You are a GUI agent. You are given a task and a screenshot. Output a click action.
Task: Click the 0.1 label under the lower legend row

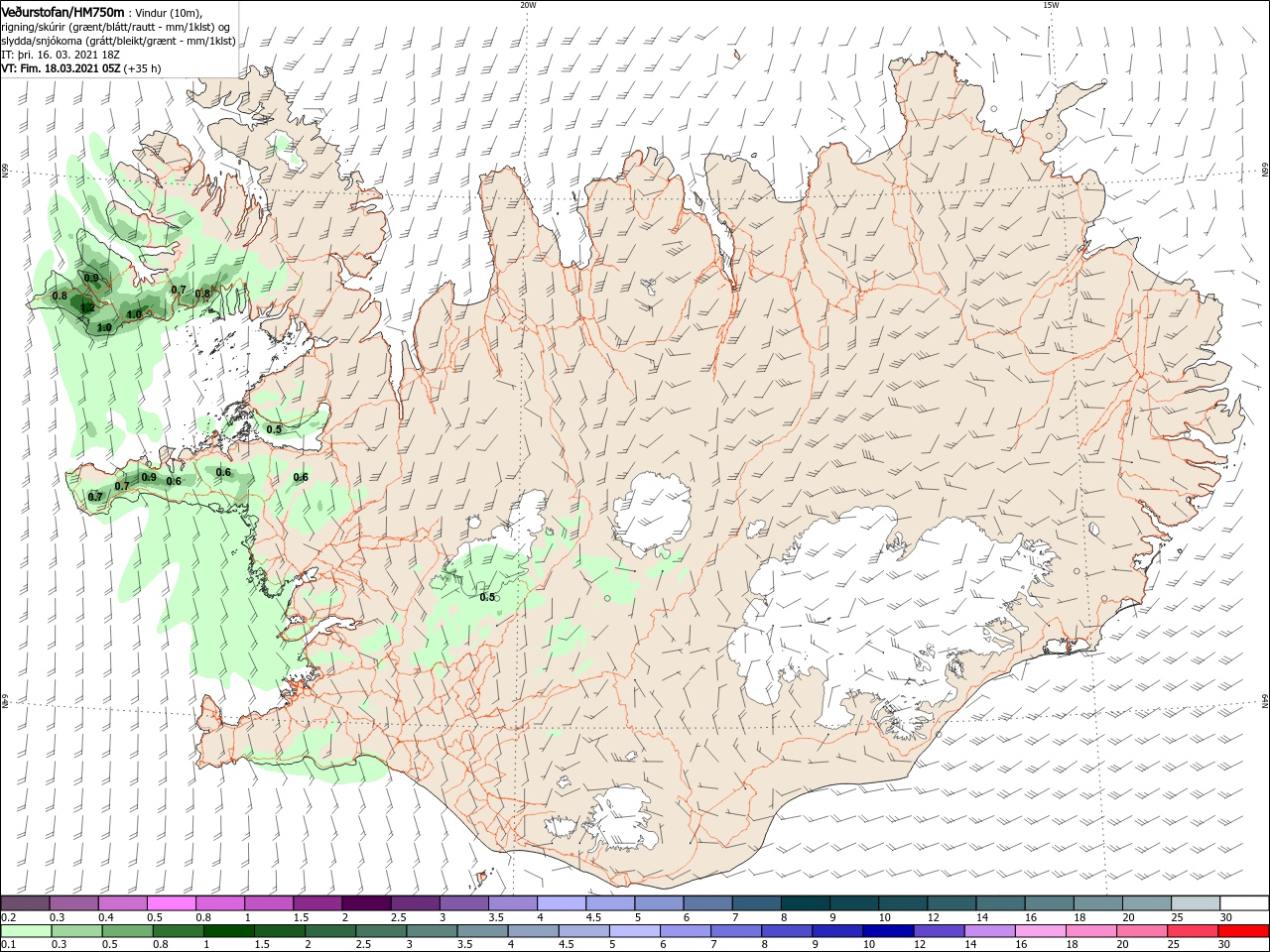(x=8, y=945)
